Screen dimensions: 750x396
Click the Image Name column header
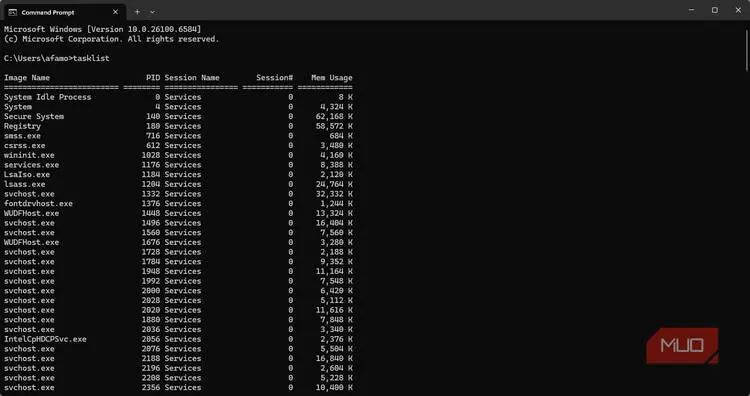[x=27, y=77]
